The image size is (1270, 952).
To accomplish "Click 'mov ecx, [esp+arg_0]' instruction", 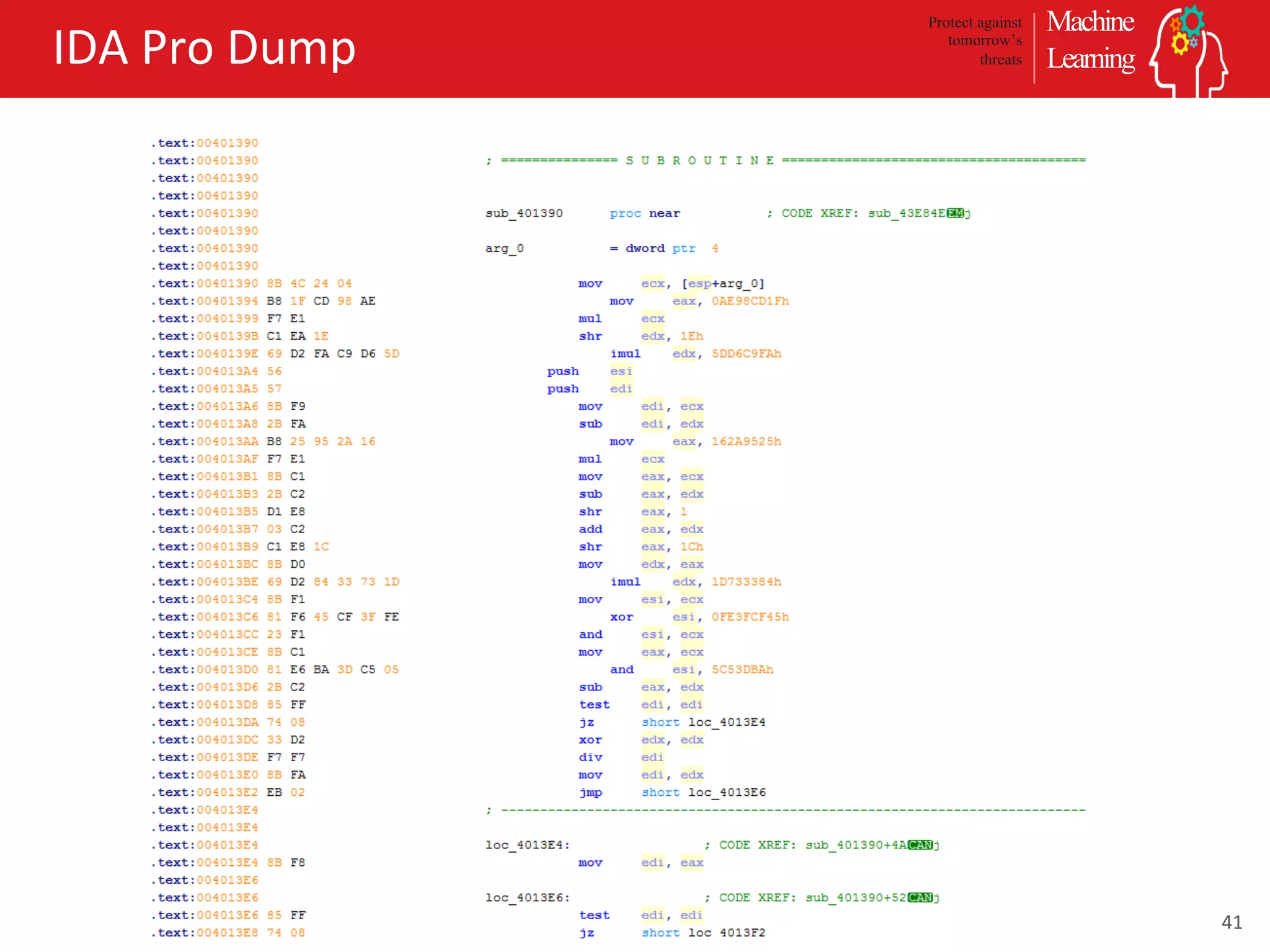I will (x=672, y=284).
